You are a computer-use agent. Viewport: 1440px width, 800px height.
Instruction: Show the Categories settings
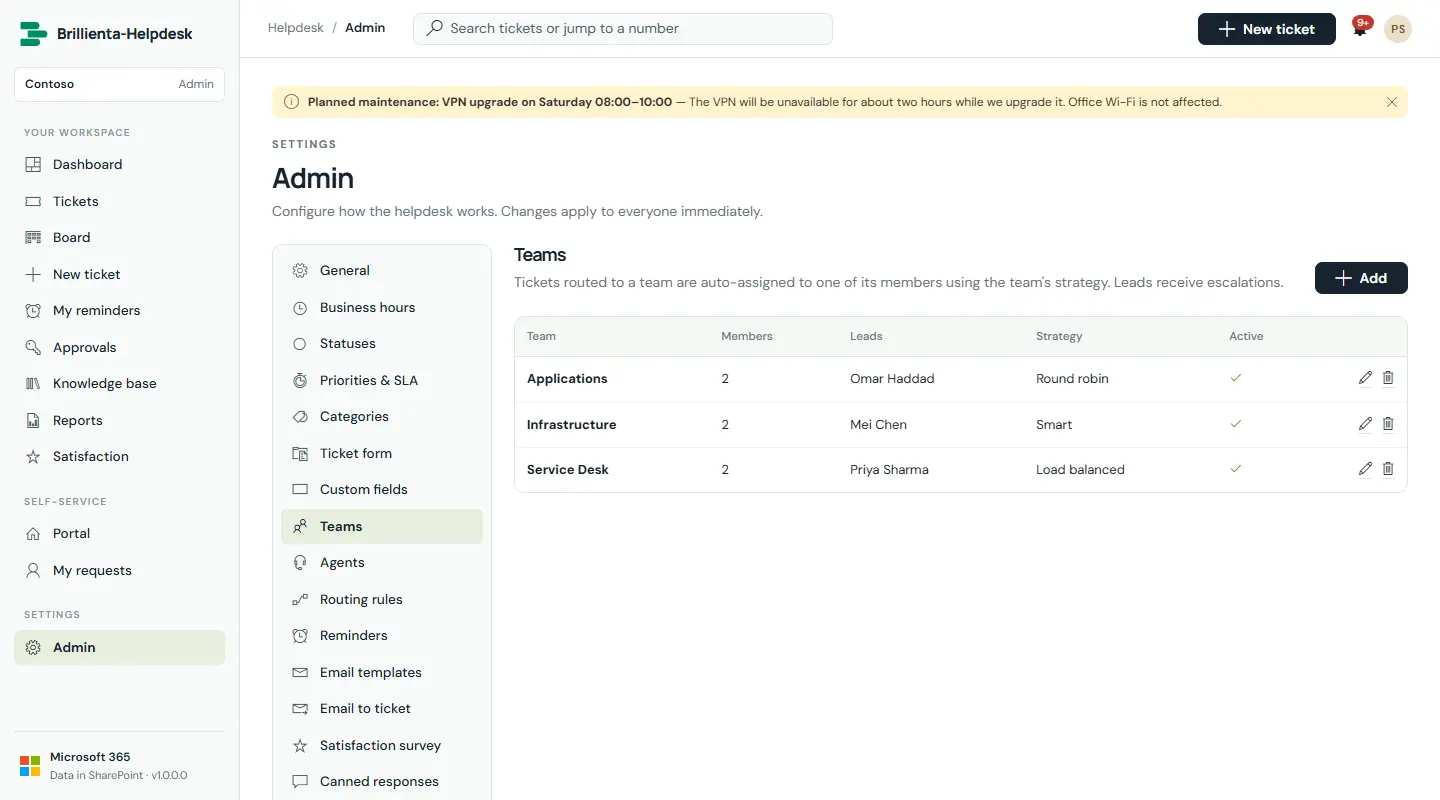click(382, 416)
